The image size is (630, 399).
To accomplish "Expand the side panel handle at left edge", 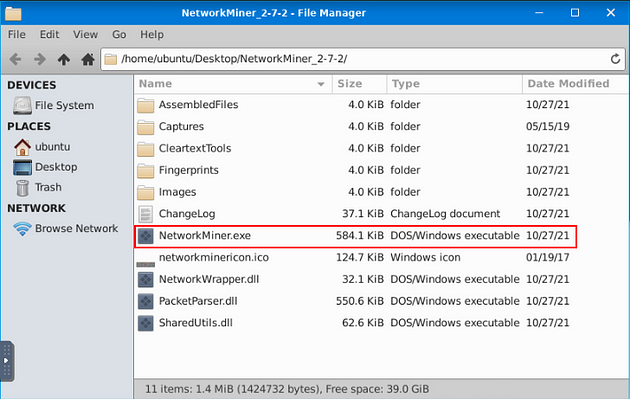I will [x=7, y=361].
